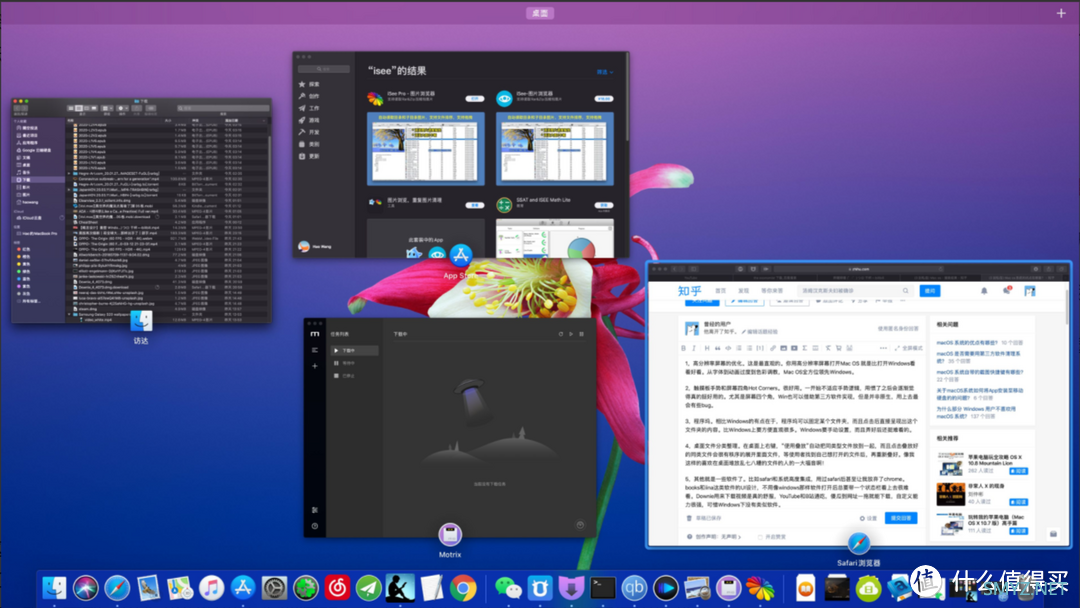Screen dimensions: 1080x608
Task: Open qBittorrent icon in Dock
Action: (634, 588)
